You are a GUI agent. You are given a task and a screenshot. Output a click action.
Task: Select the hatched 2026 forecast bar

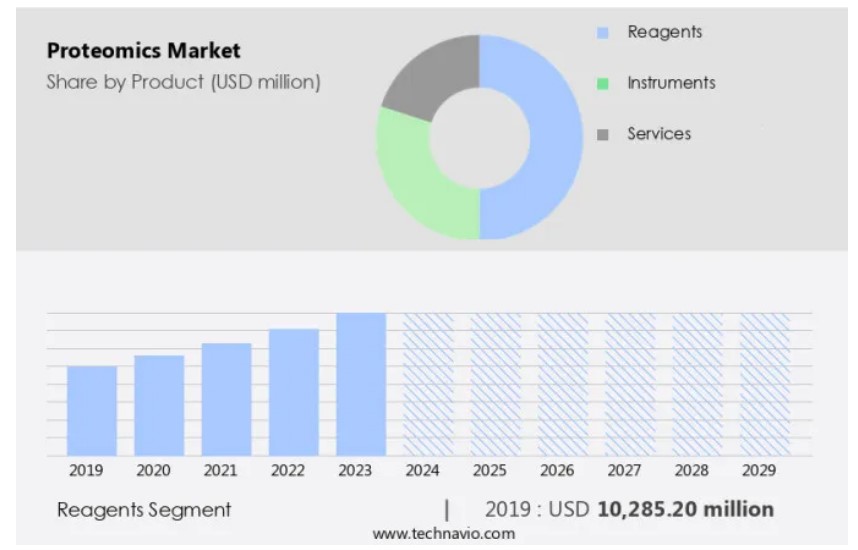562,385
